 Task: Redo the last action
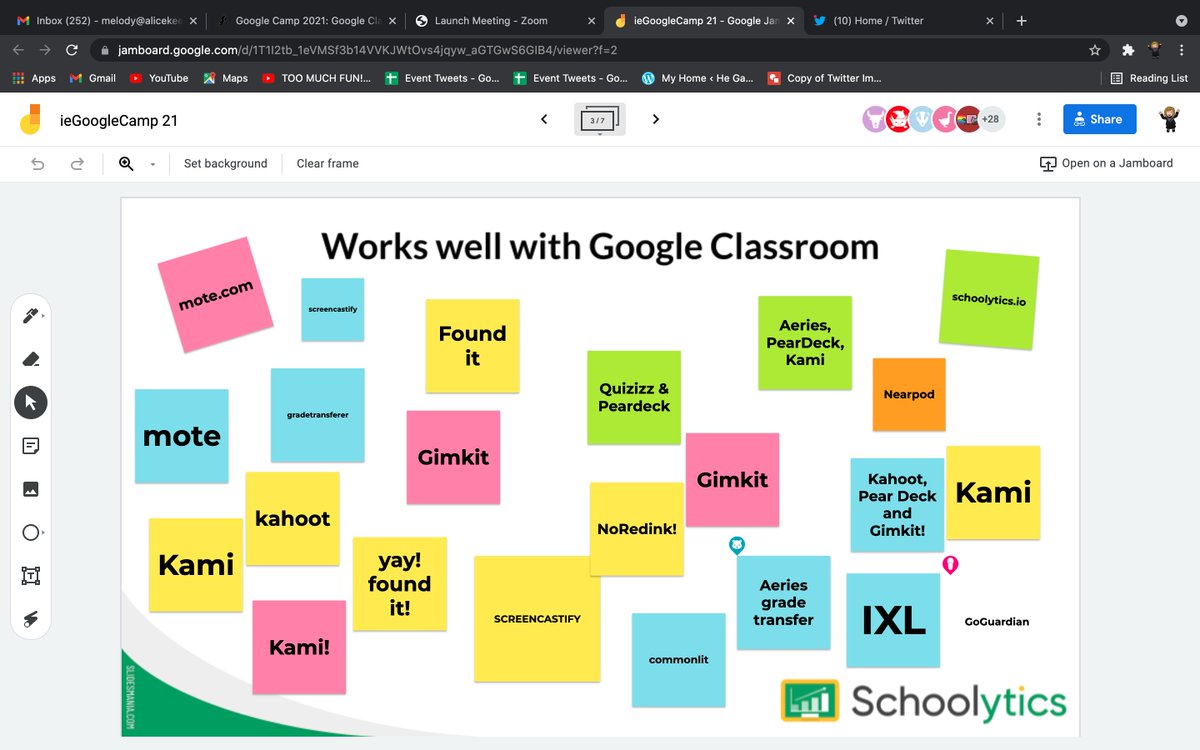77,164
